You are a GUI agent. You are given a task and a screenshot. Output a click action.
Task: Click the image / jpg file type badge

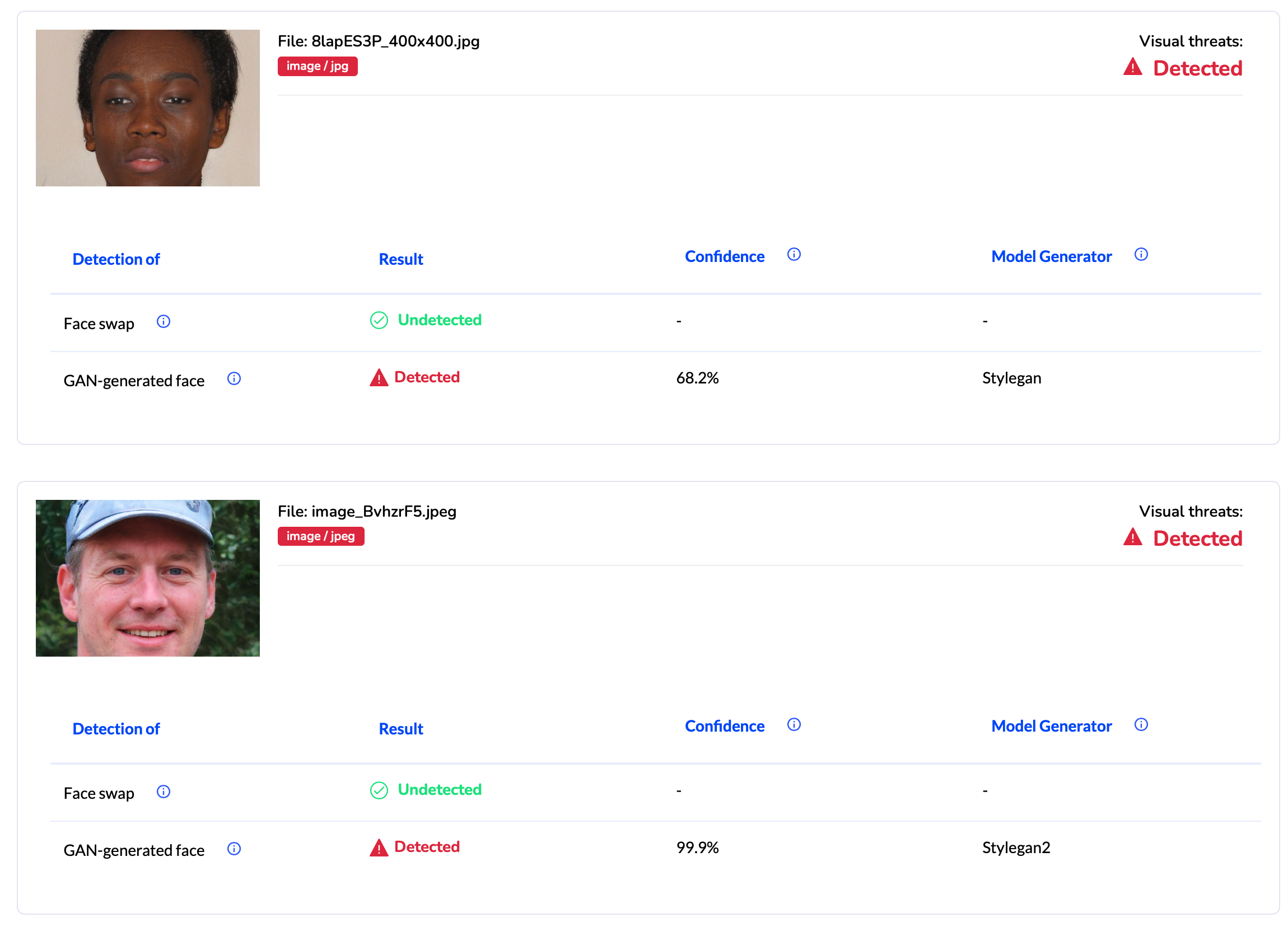pyautogui.click(x=318, y=67)
